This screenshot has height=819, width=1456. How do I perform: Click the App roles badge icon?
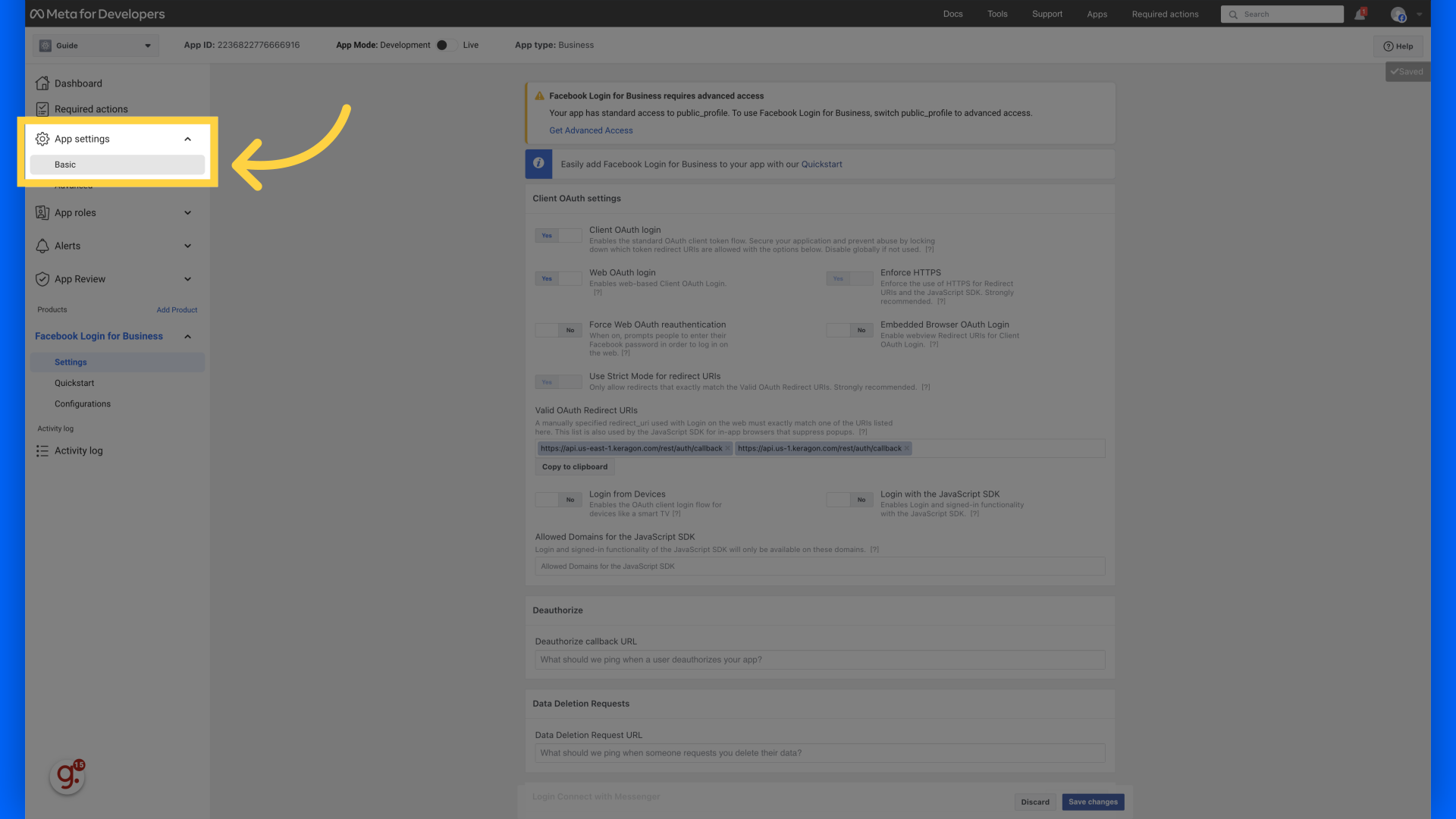click(x=42, y=213)
